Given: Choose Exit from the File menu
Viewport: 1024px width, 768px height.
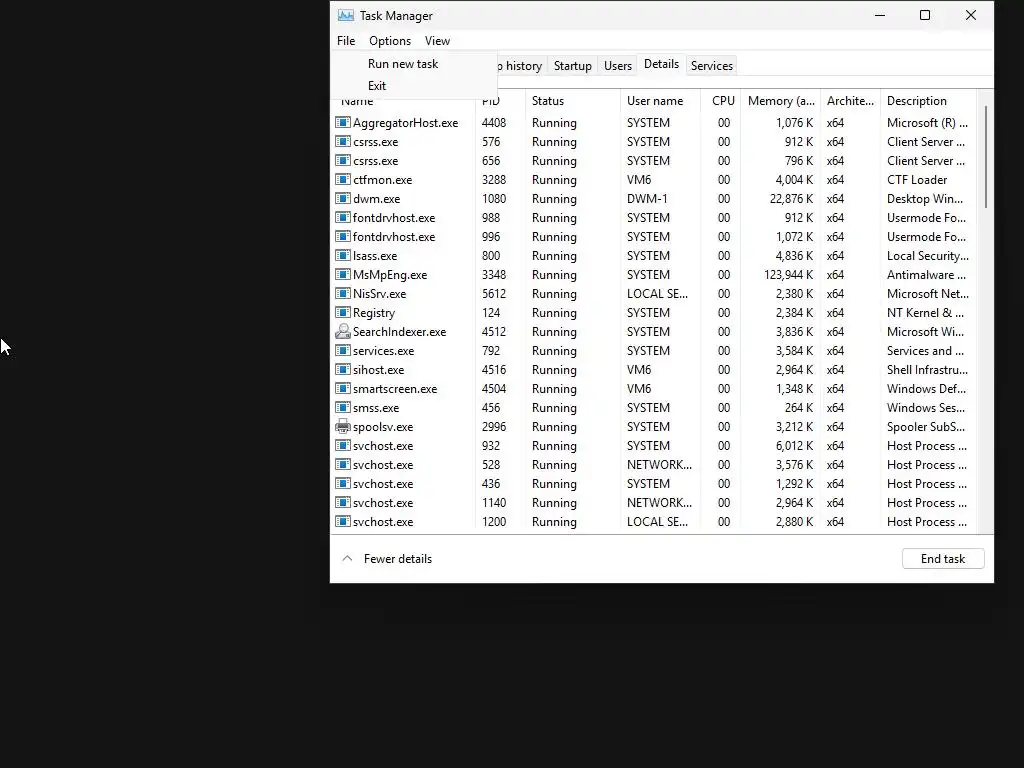Looking at the screenshot, I should pyautogui.click(x=377, y=86).
